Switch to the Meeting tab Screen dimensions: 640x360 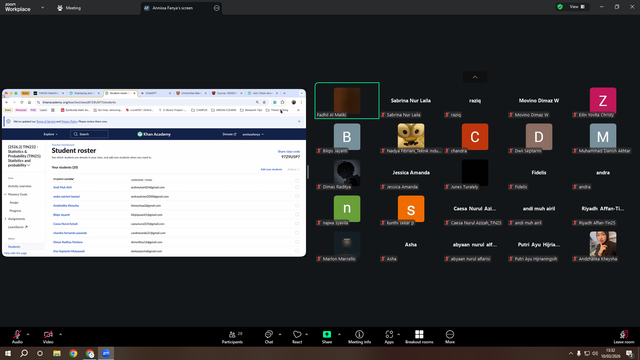point(69,8)
